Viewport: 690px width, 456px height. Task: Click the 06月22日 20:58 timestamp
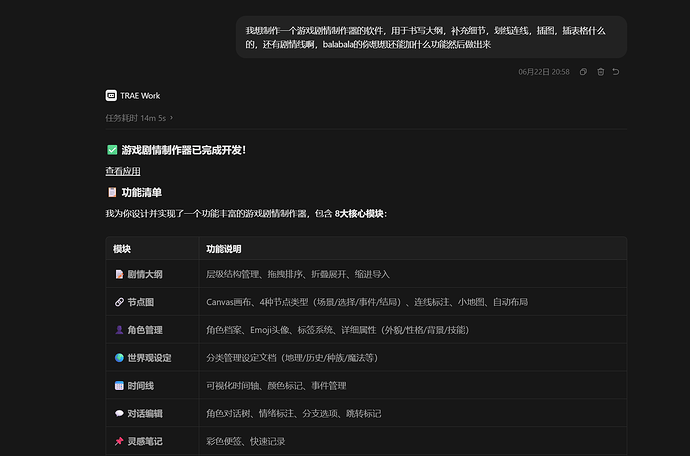(543, 72)
